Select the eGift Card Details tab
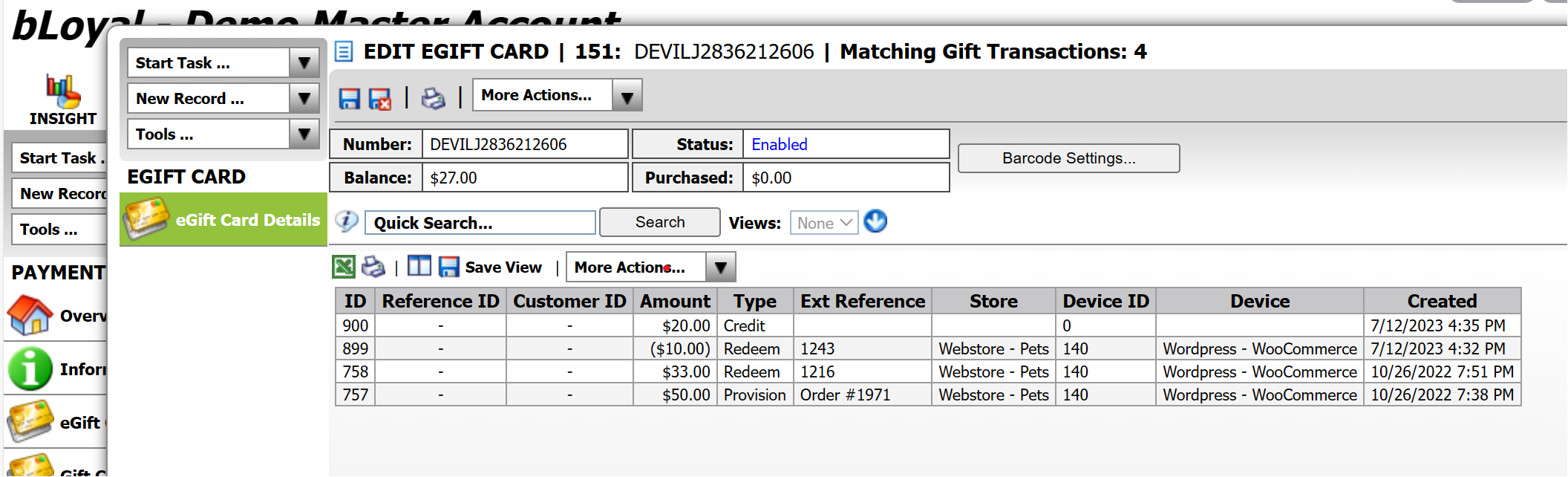The height and width of the screenshot is (477, 1568). (x=223, y=220)
